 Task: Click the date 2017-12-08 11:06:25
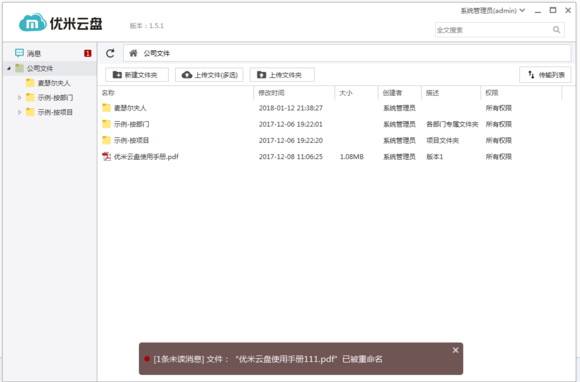291,157
